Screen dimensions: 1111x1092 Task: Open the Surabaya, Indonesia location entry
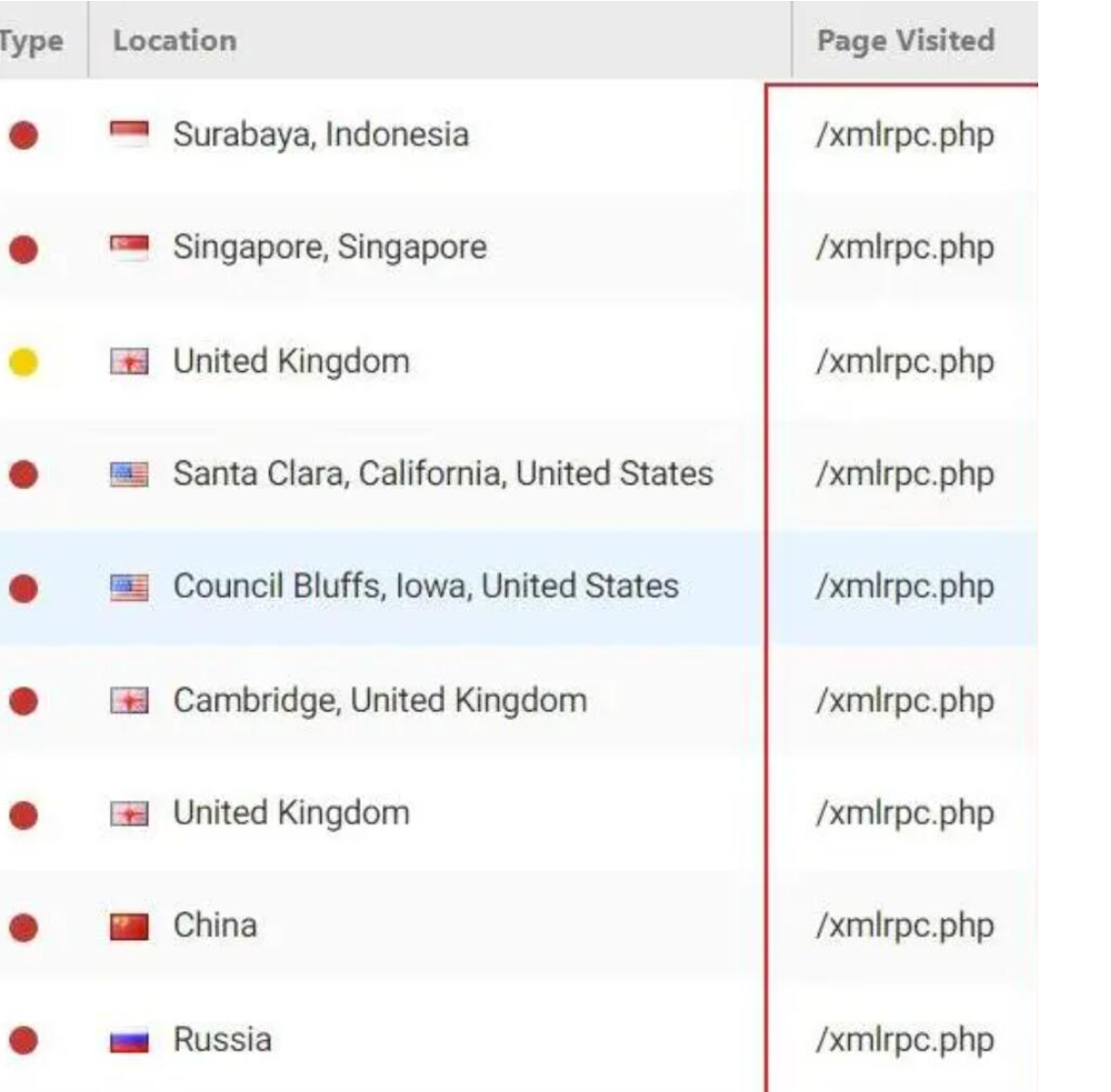[x=320, y=135]
